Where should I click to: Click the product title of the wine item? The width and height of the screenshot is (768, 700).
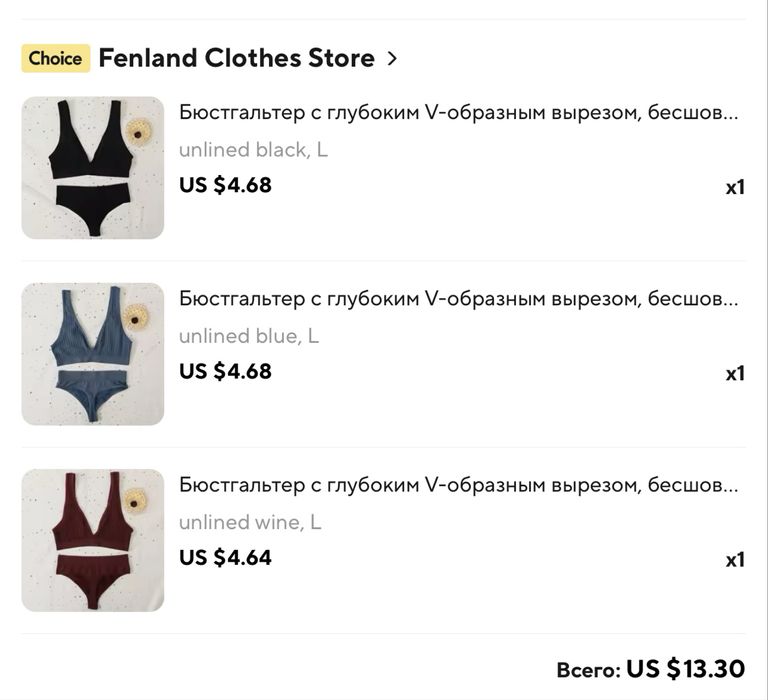click(x=458, y=485)
